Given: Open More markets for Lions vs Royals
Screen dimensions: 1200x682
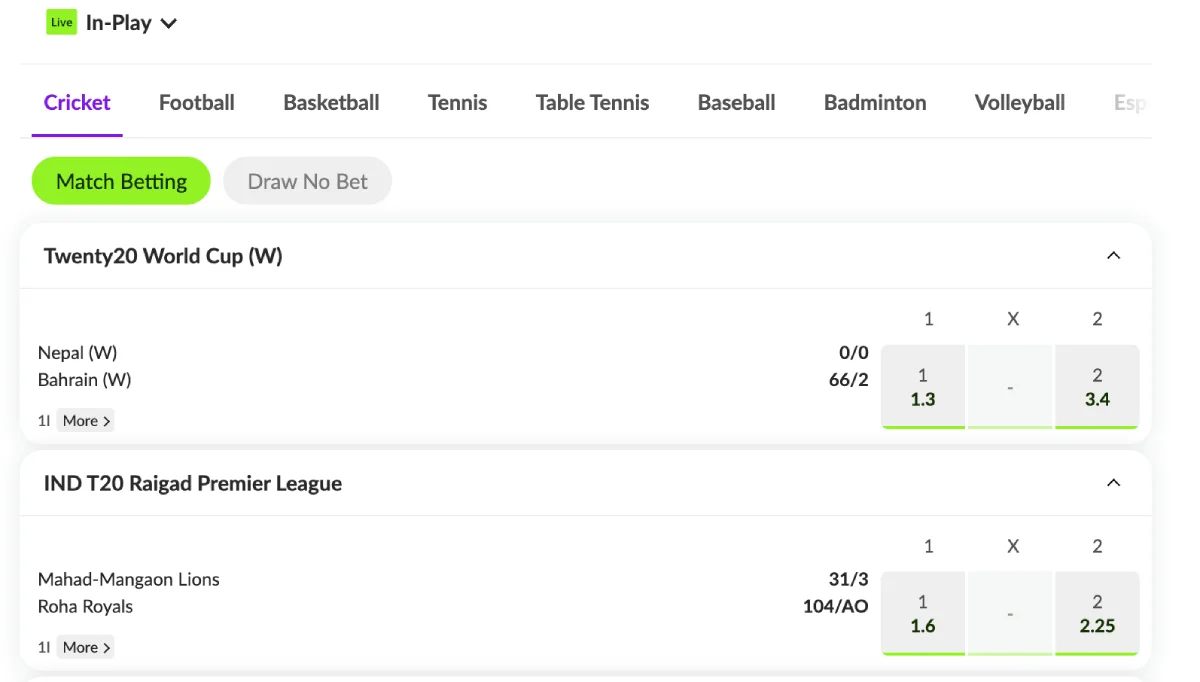Looking at the screenshot, I should coord(86,647).
